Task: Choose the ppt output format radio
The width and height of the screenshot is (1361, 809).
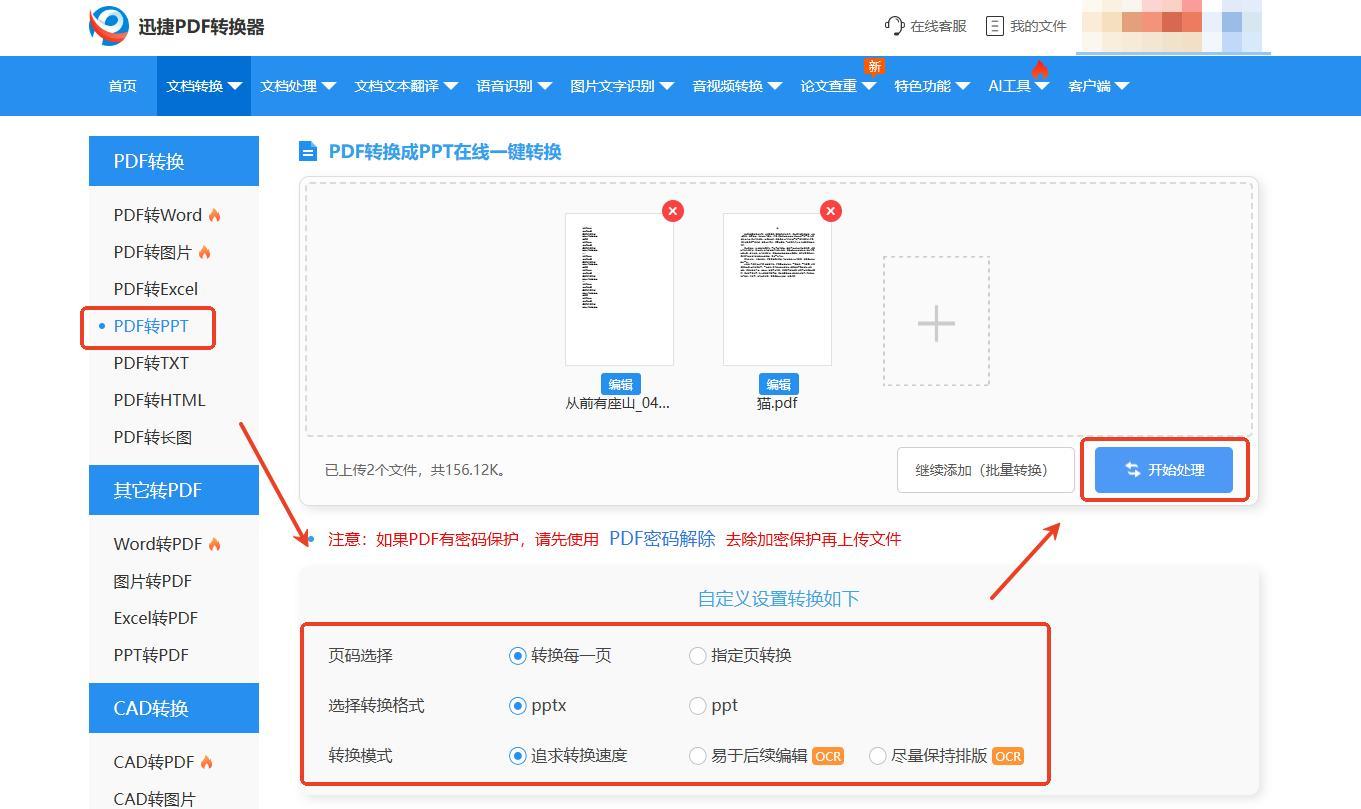Action: click(698, 706)
